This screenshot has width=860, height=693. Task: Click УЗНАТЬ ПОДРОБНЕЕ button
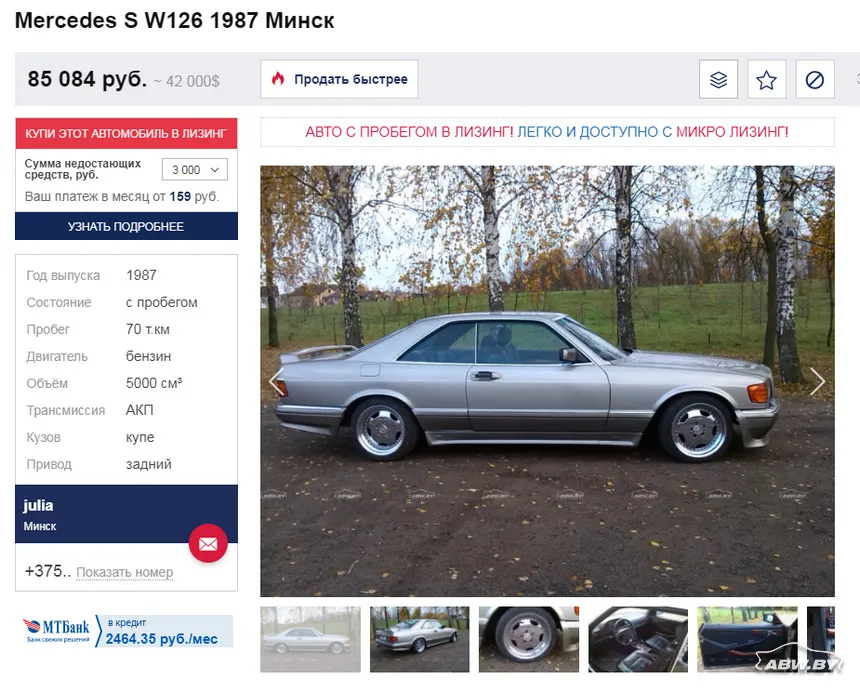pyautogui.click(x=126, y=226)
